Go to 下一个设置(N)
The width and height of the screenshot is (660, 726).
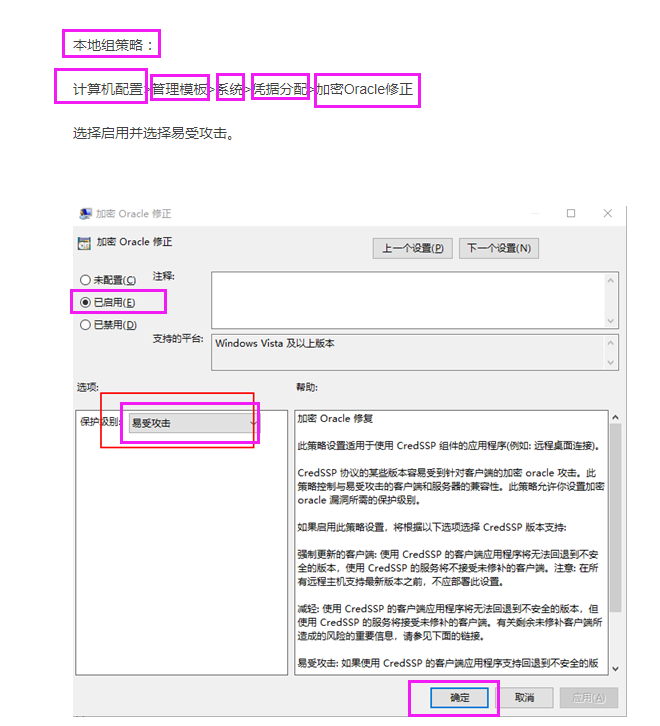[x=499, y=249]
